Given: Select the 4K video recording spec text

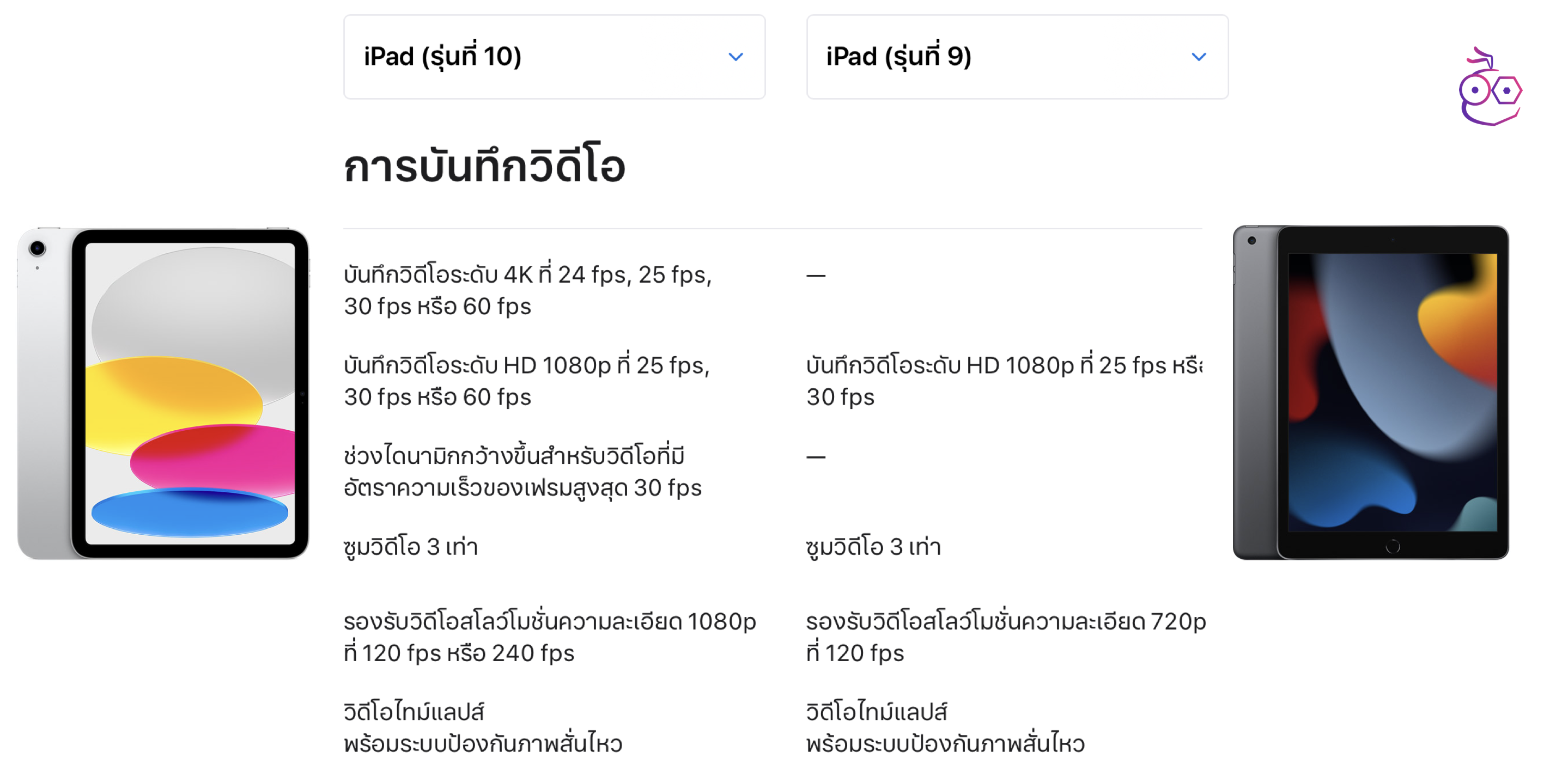Looking at the screenshot, I should point(527,290).
